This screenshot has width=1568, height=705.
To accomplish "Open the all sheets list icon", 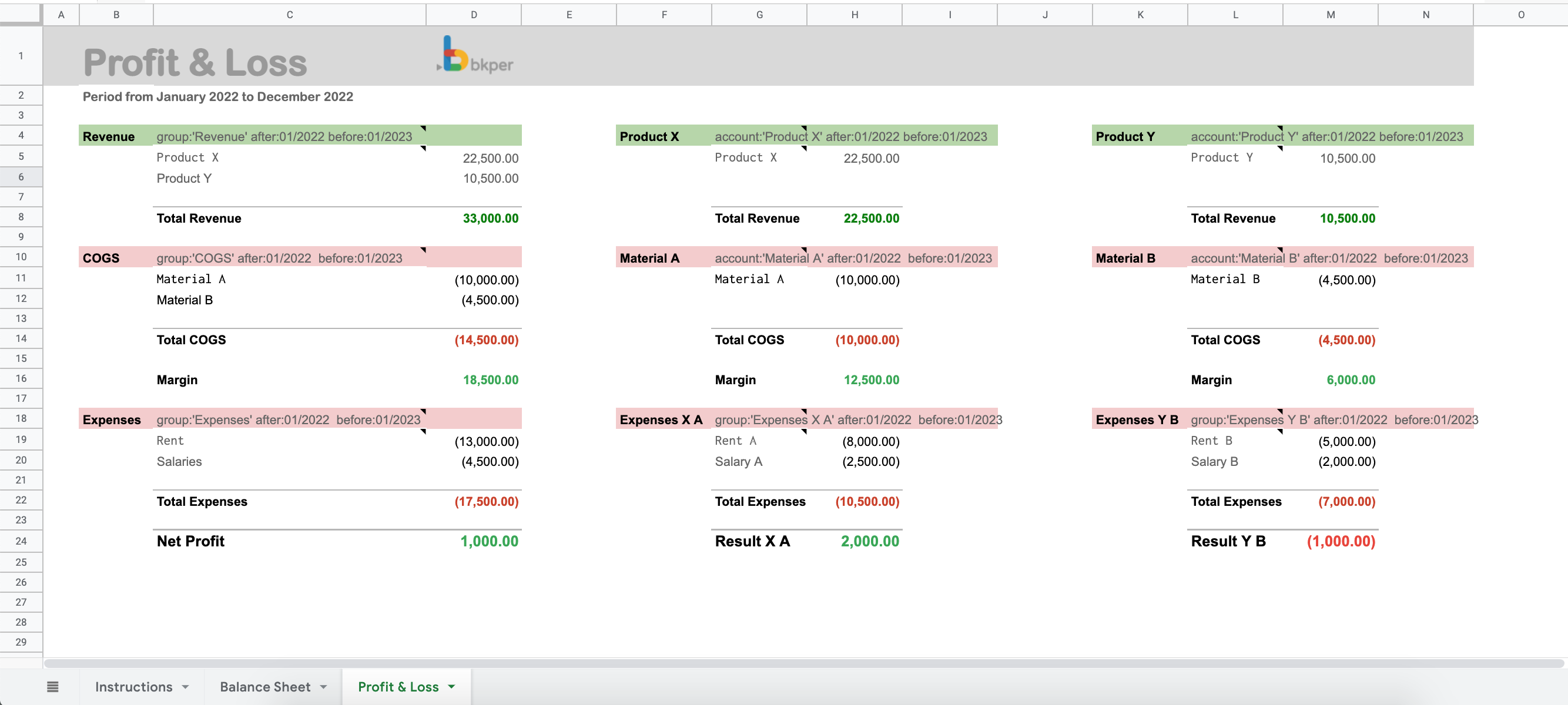I will tap(52, 687).
